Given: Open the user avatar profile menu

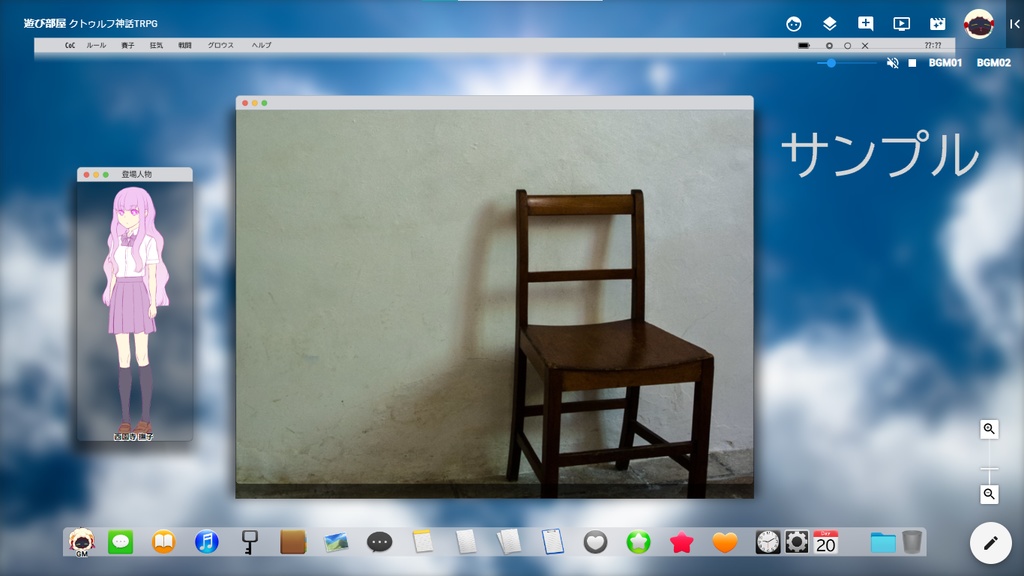Looking at the screenshot, I should 978,24.
